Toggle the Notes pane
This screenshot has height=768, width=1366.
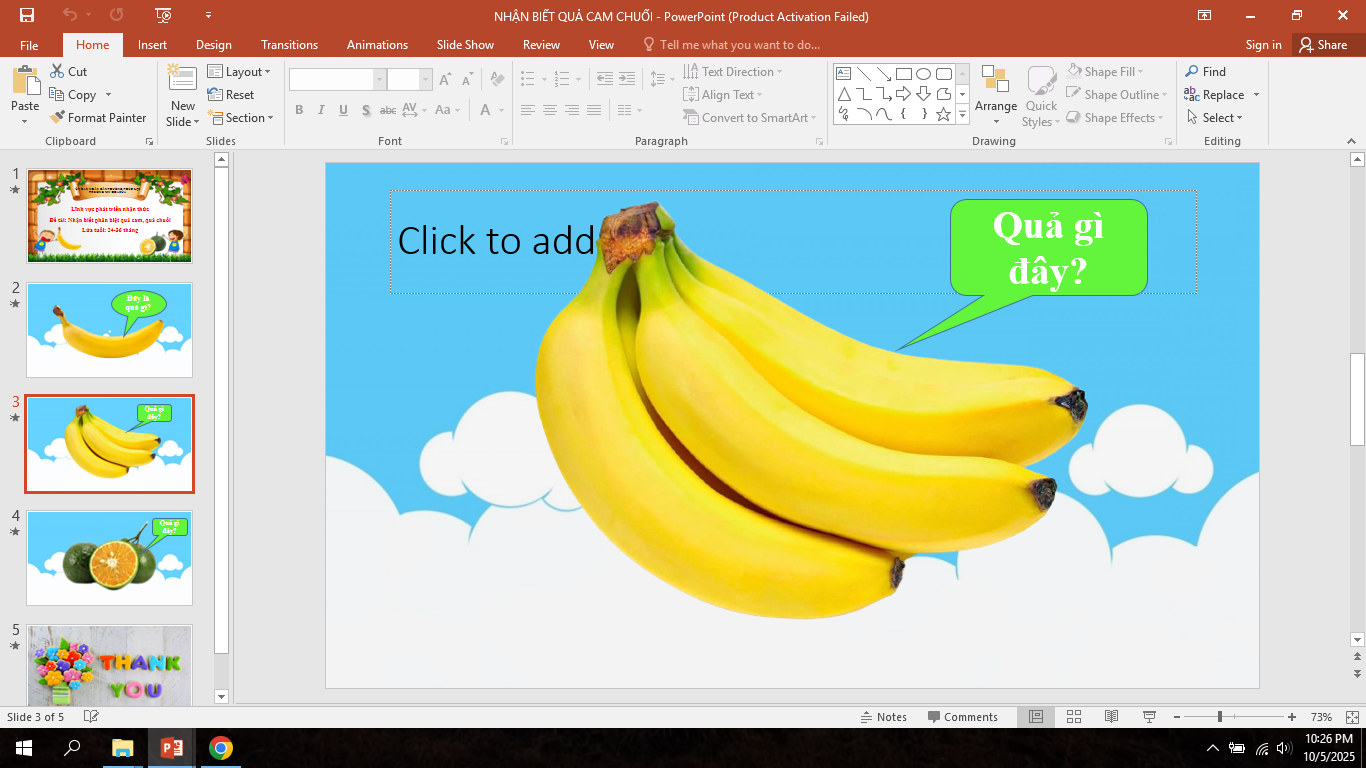(883, 717)
